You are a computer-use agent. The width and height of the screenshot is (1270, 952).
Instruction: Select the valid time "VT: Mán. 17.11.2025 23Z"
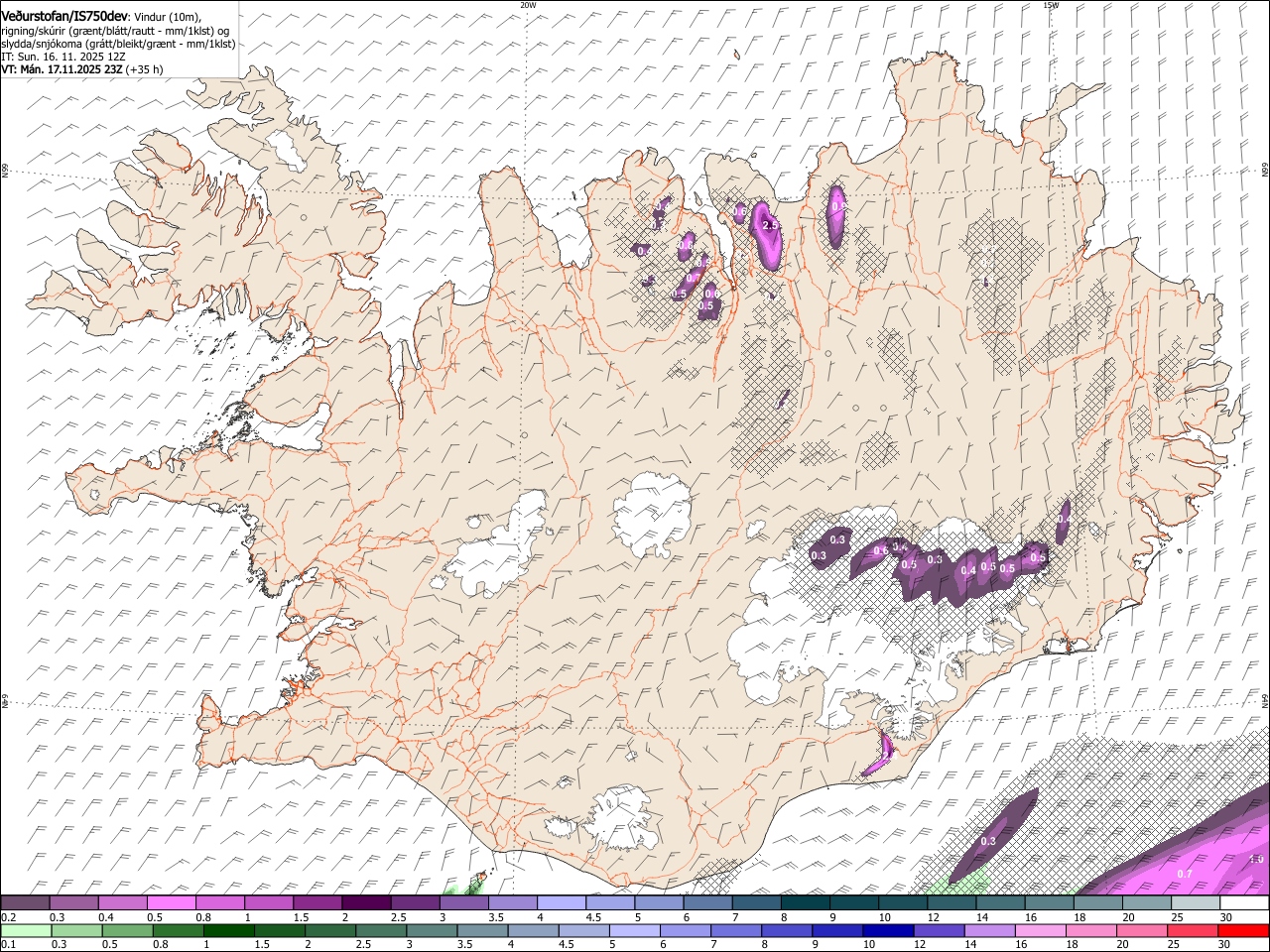(x=62, y=69)
